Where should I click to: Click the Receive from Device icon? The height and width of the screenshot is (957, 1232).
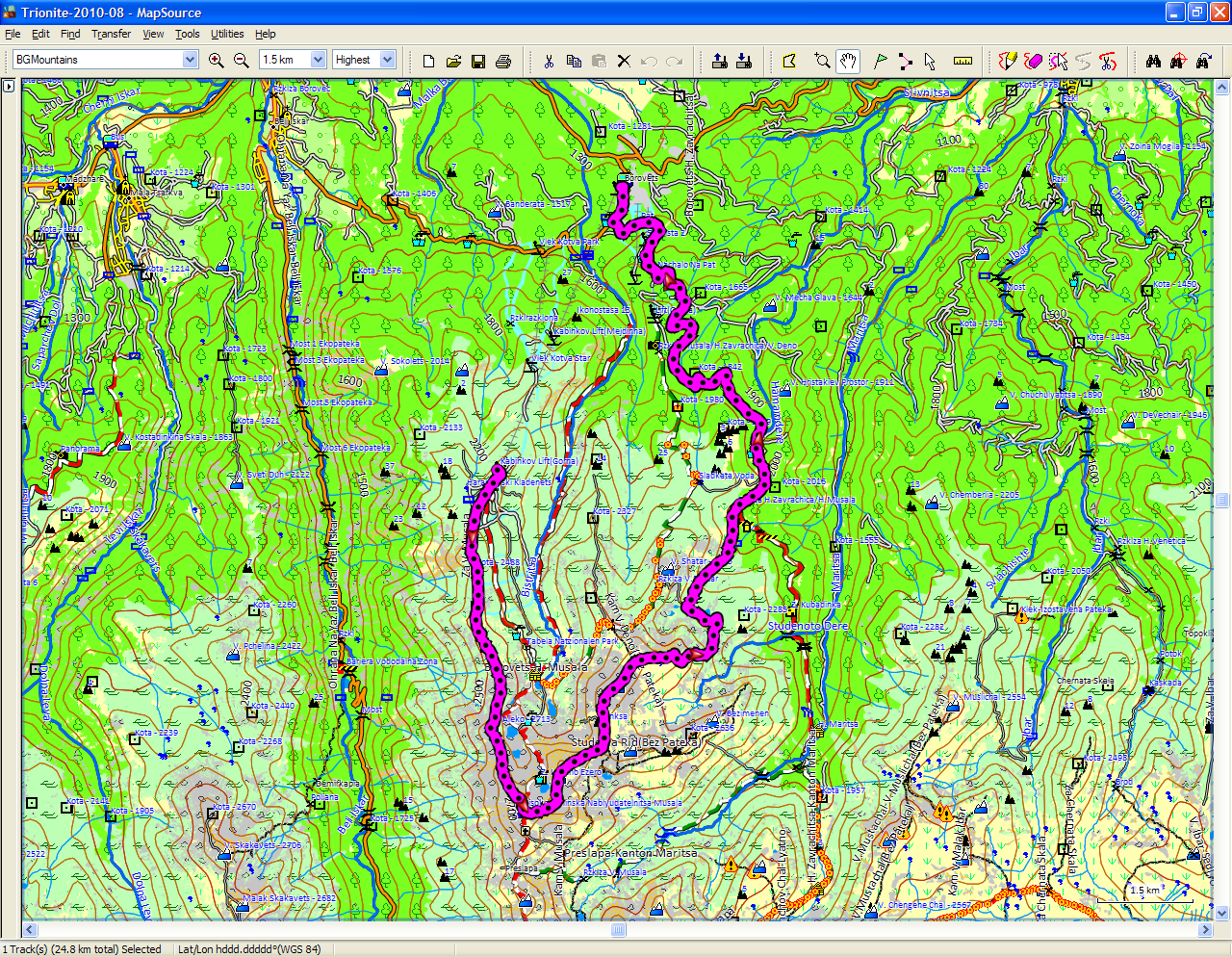tap(744, 61)
